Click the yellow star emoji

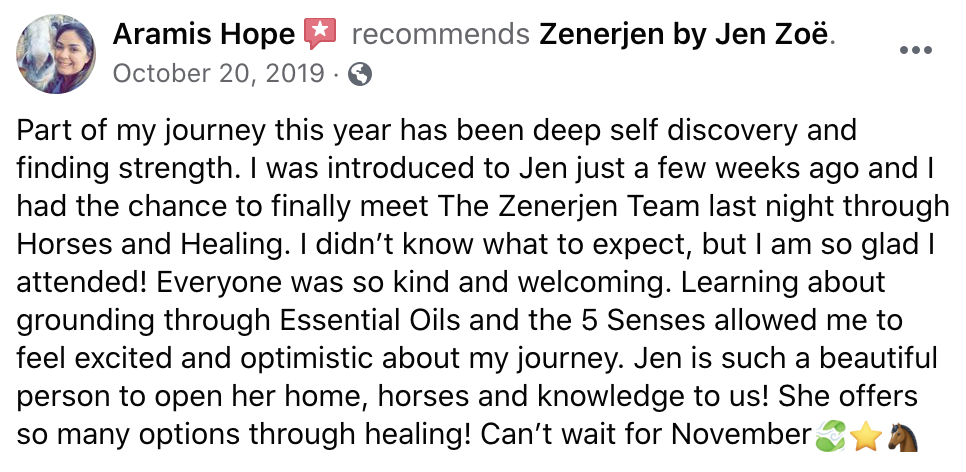coord(866,437)
